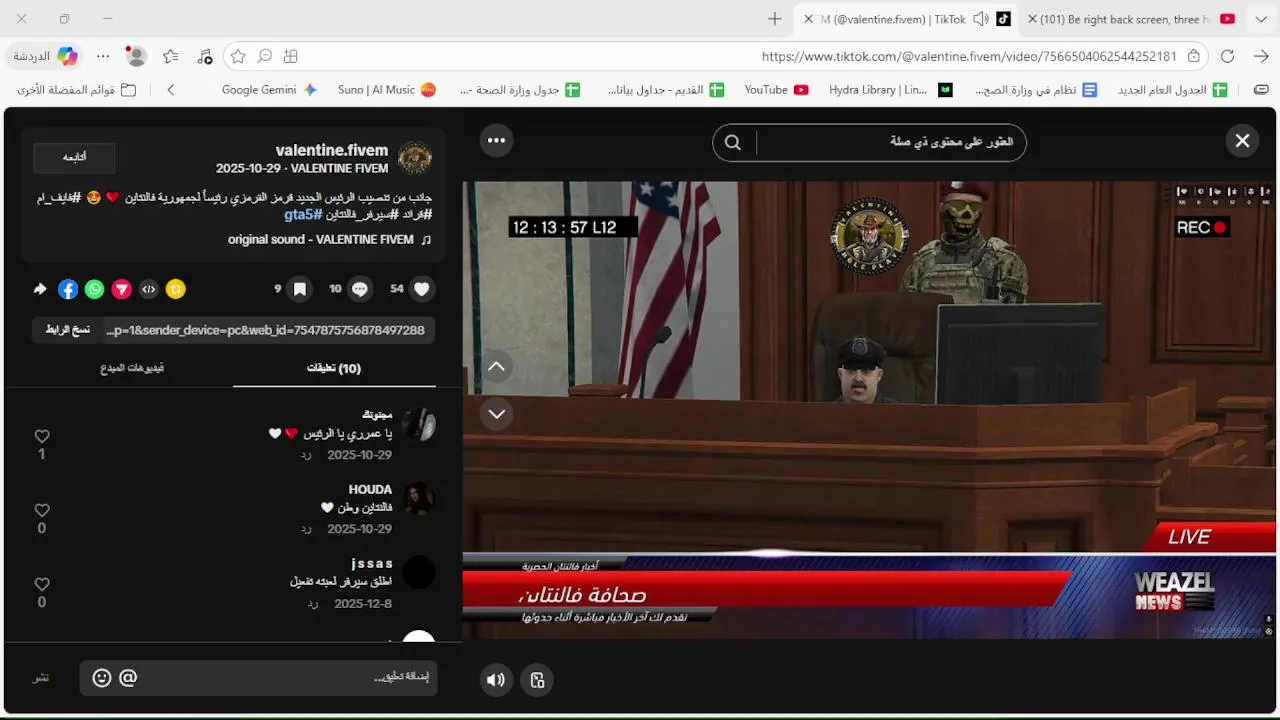Screen dimensions: 1280x720
Task: Open the embed code icon
Action: [149, 289]
